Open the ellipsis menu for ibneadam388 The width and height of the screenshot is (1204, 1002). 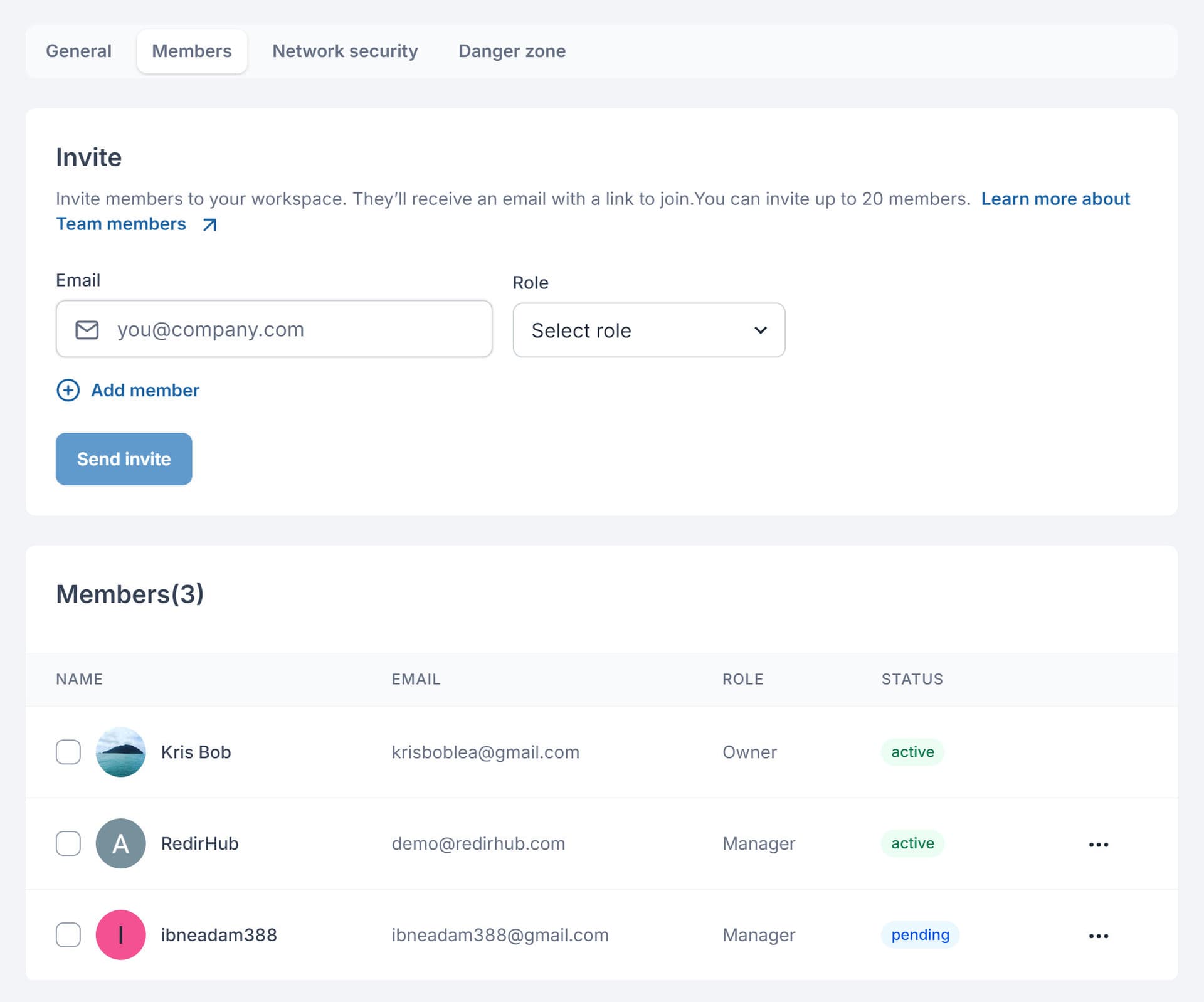coord(1098,935)
